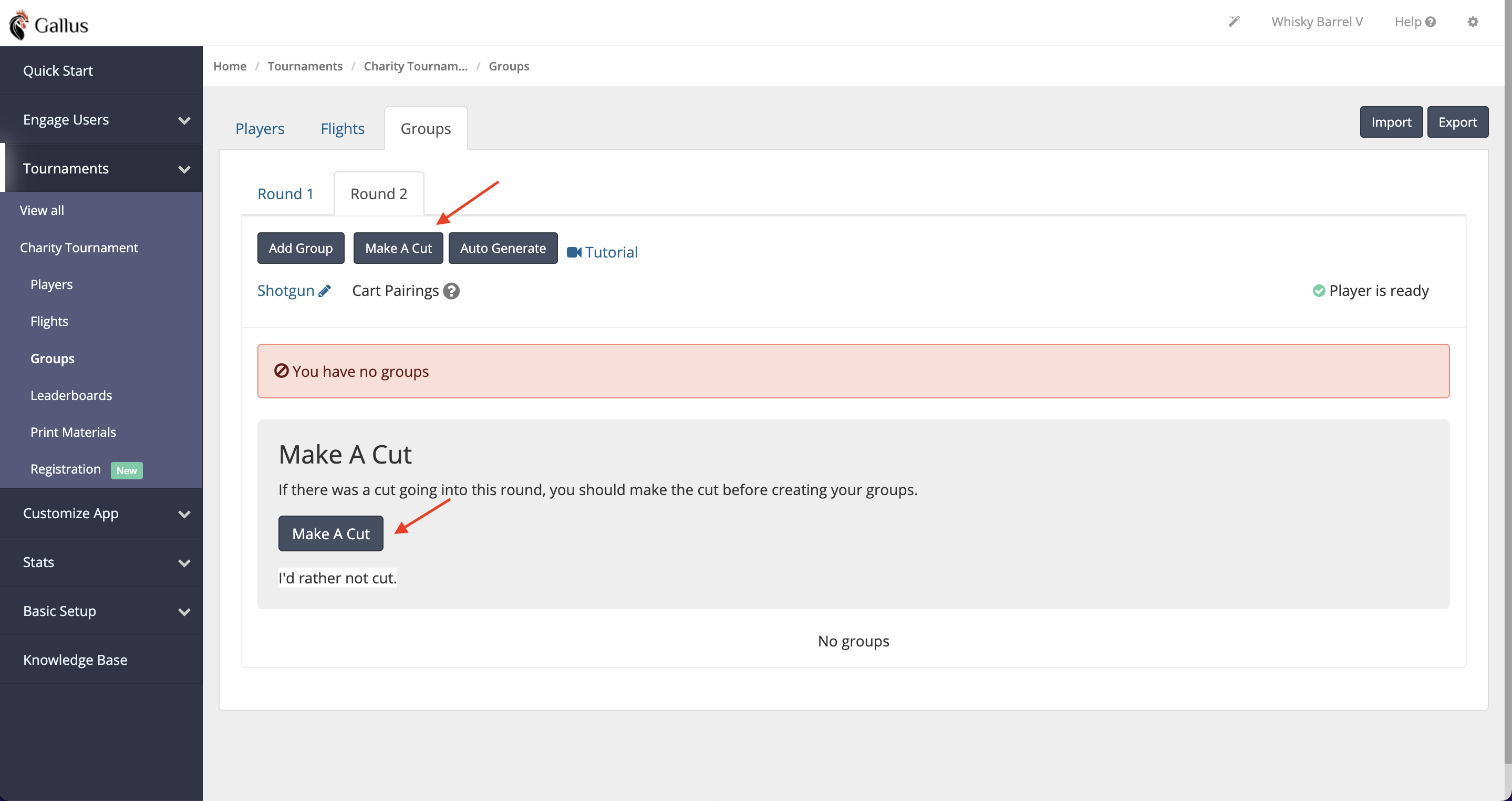The image size is (1512, 801).
Task: Click Make A Cut button in gray panel
Action: tap(330, 533)
